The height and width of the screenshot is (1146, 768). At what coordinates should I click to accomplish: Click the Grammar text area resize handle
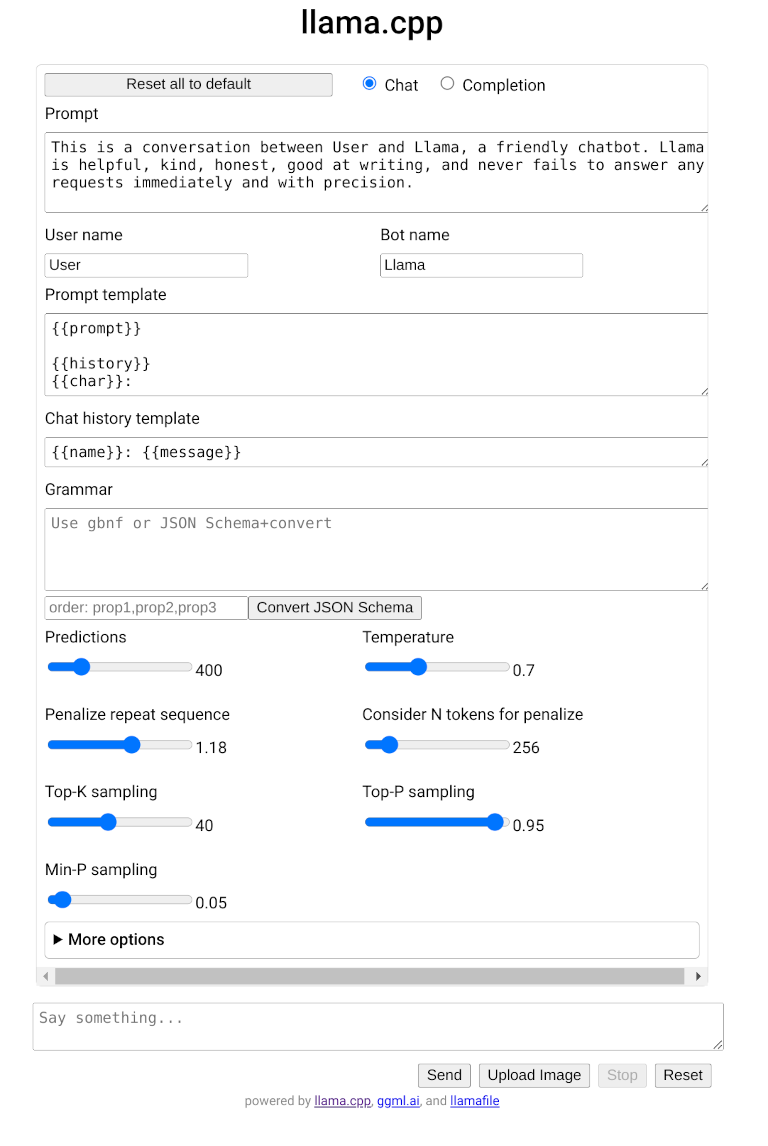[704, 585]
